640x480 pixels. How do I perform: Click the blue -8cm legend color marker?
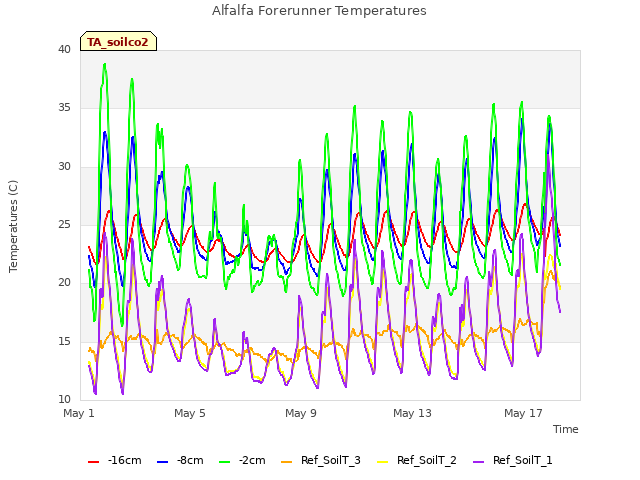162,462
